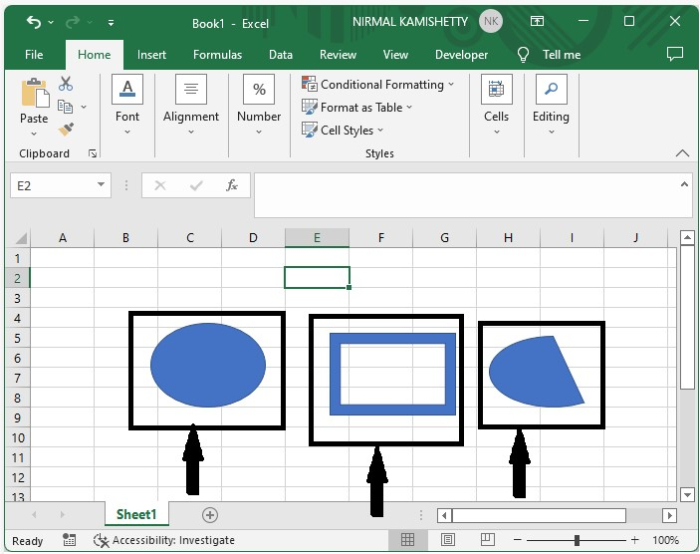Switch to Page Break Preview
The height and width of the screenshot is (554, 700).
point(488,540)
